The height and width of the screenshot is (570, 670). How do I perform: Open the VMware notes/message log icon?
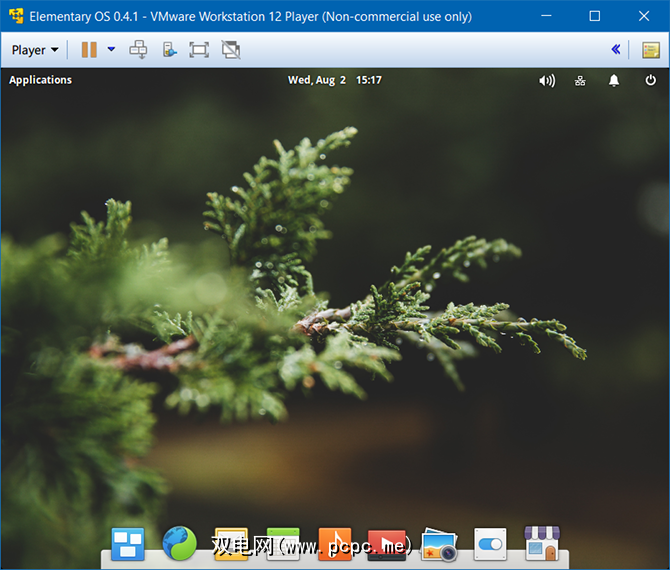pos(650,50)
